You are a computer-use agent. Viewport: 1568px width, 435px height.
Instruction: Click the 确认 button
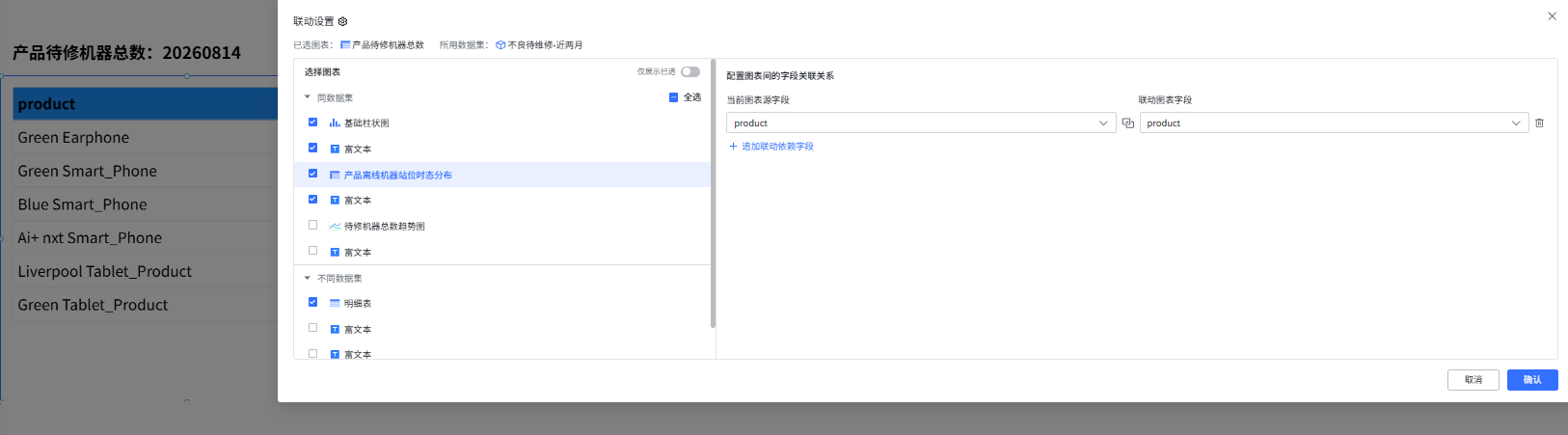(x=1532, y=380)
